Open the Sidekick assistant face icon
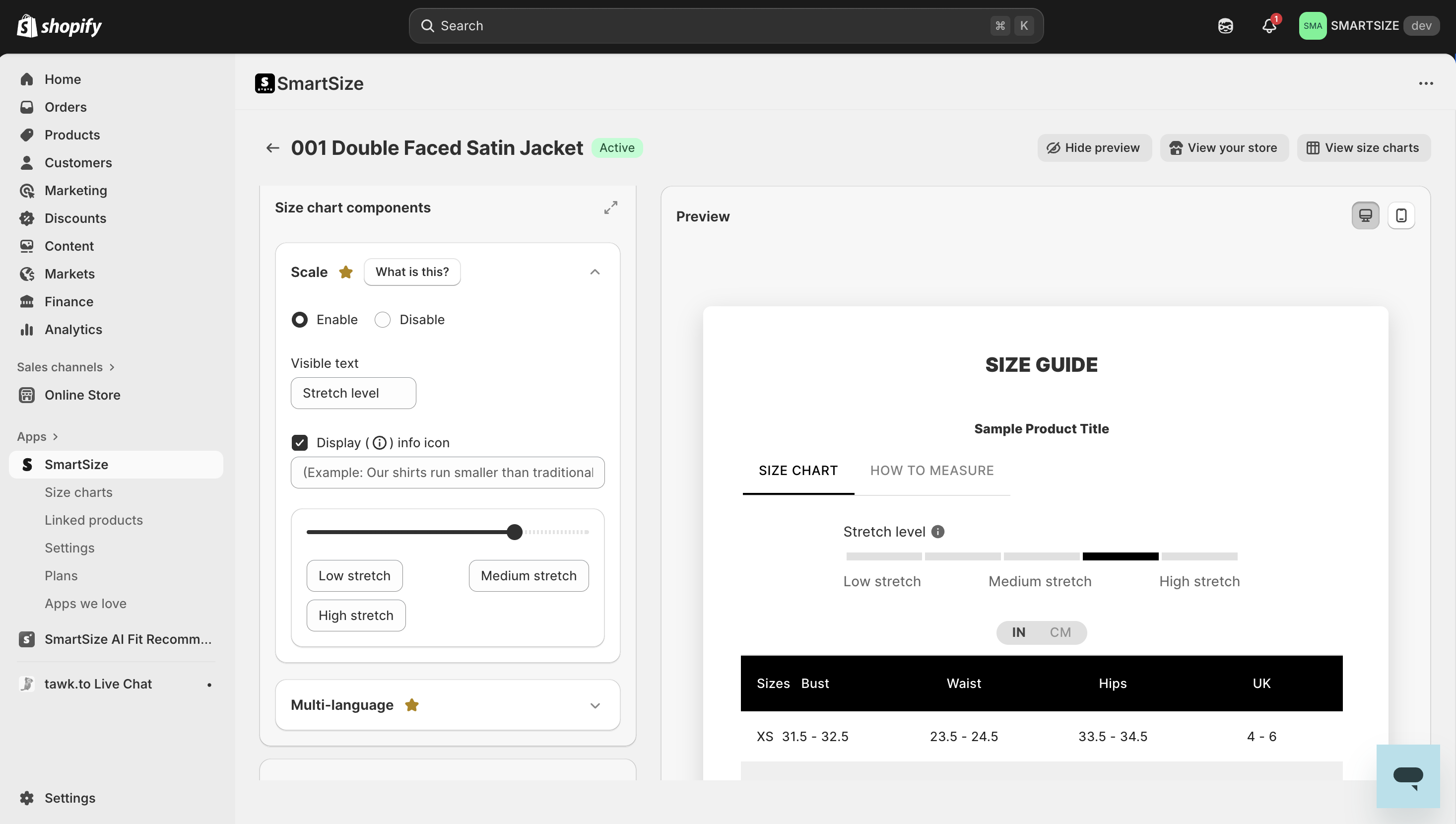 (1225, 26)
